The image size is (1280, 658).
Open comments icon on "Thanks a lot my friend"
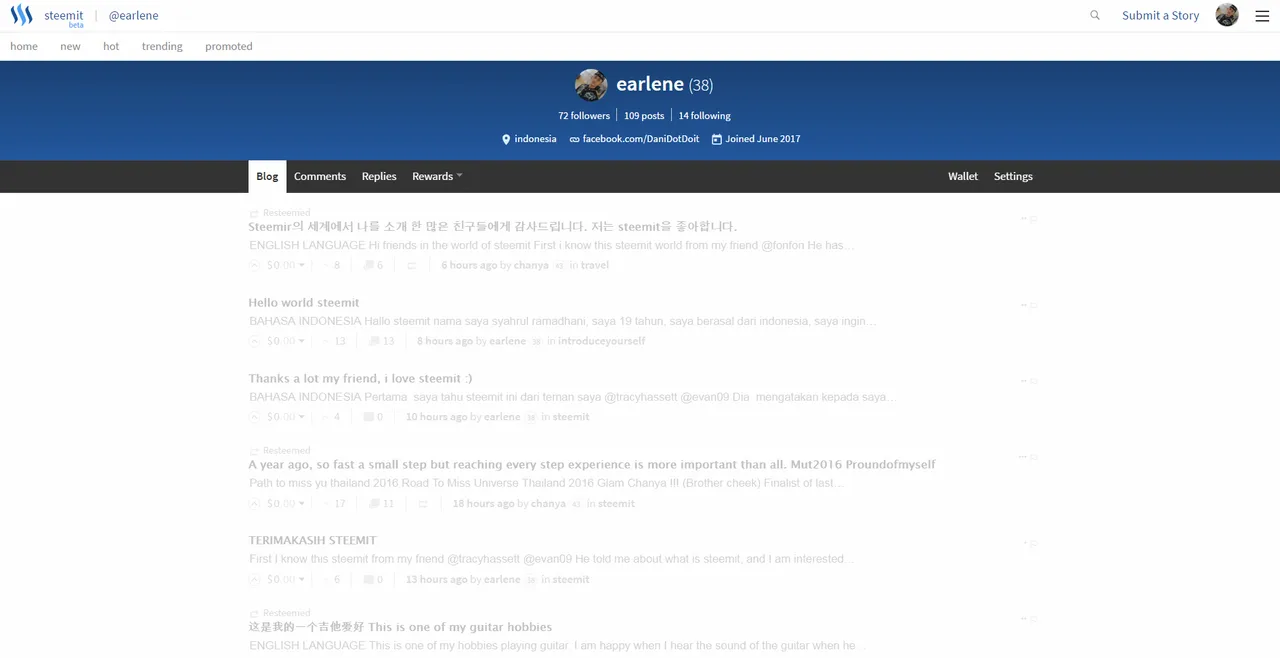point(368,417)
